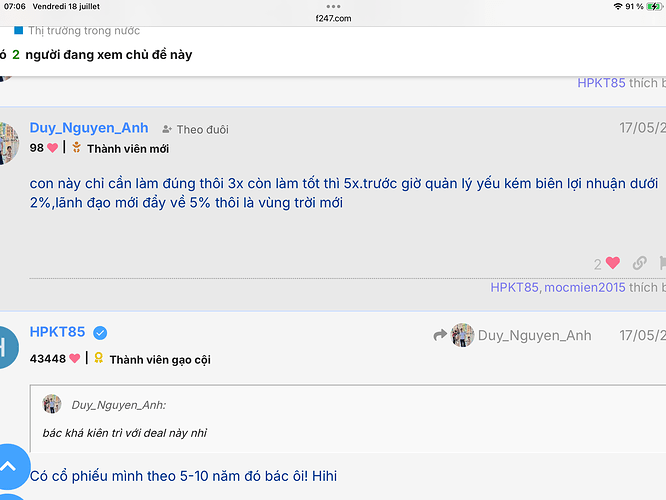
Task: Click the gold veteran member badge icon
Action: 98,358
